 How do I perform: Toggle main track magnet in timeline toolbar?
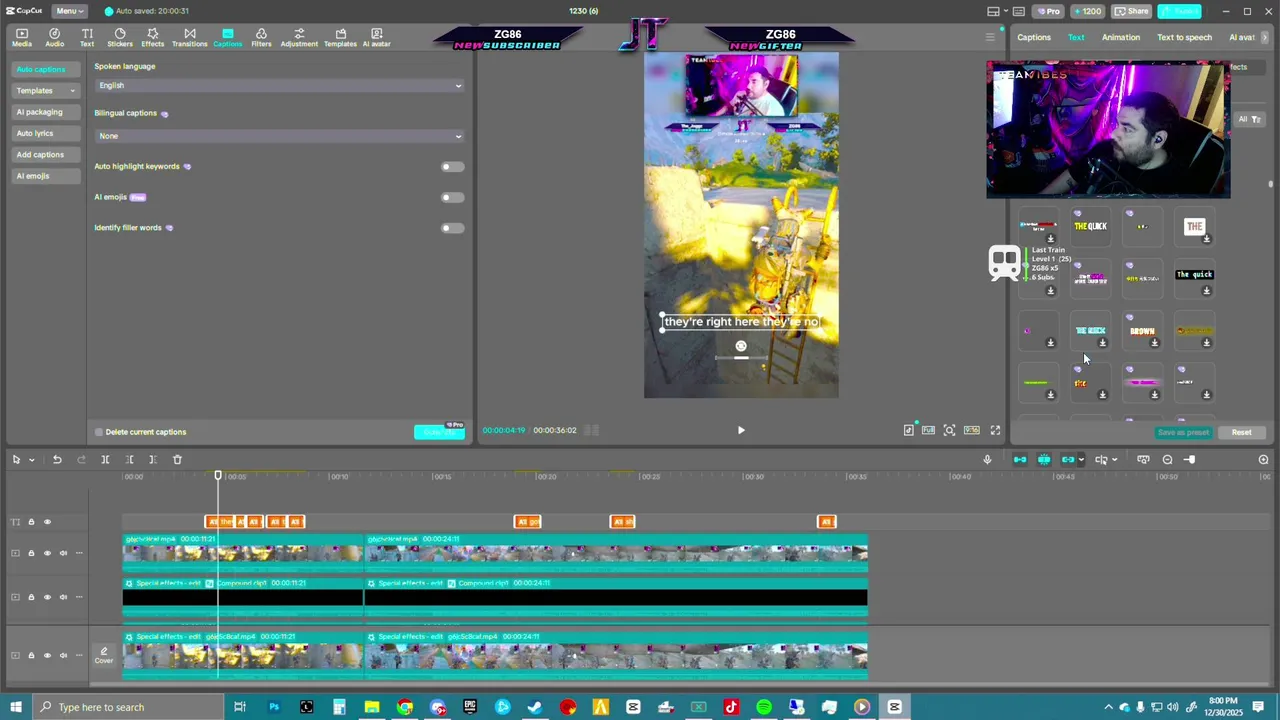tap(1020, 459)
